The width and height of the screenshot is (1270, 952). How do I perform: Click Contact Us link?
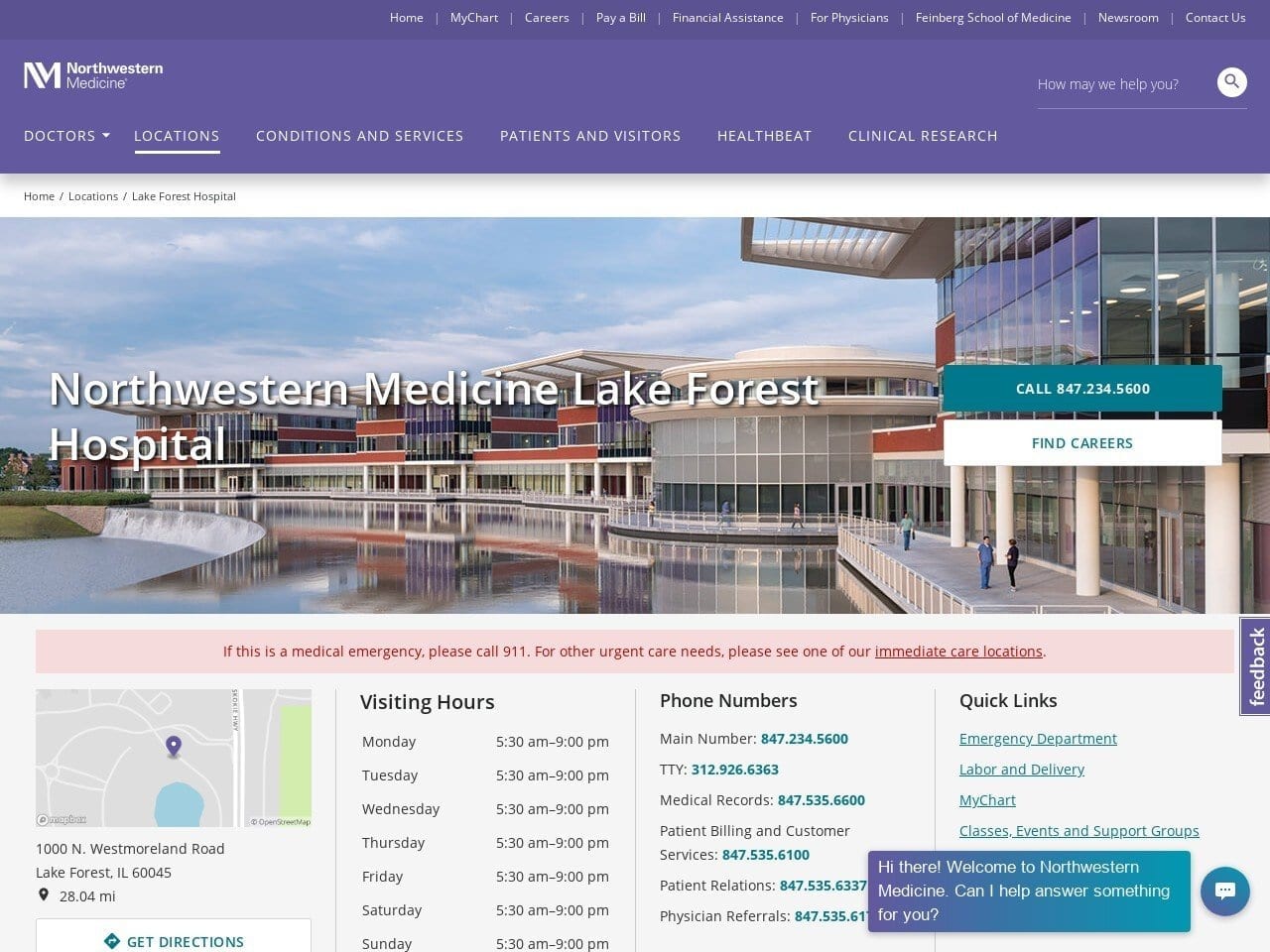(x=1215, y=18)
